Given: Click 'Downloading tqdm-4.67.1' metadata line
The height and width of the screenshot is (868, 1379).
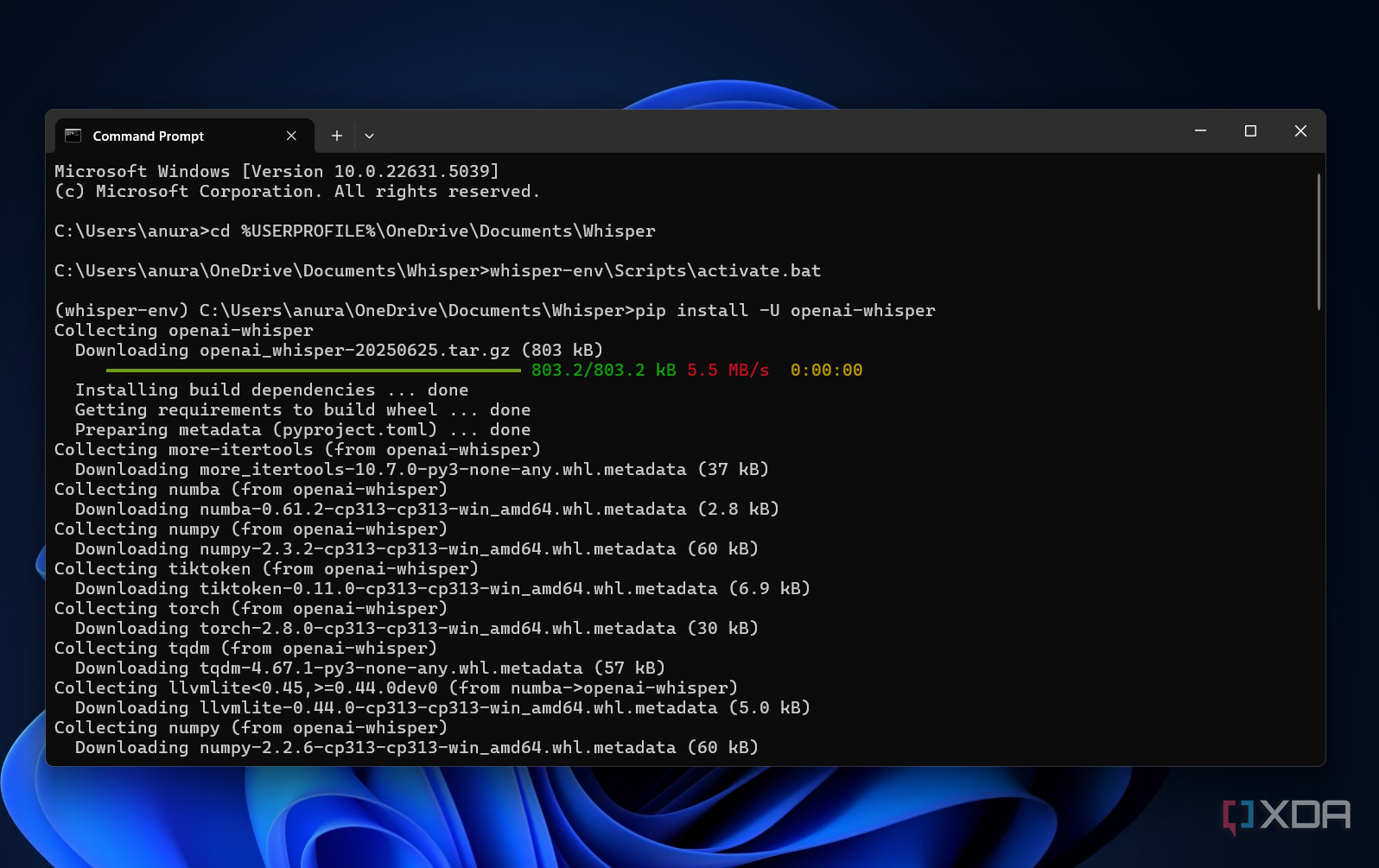Looking at the screenshot, I should point(370,668).
